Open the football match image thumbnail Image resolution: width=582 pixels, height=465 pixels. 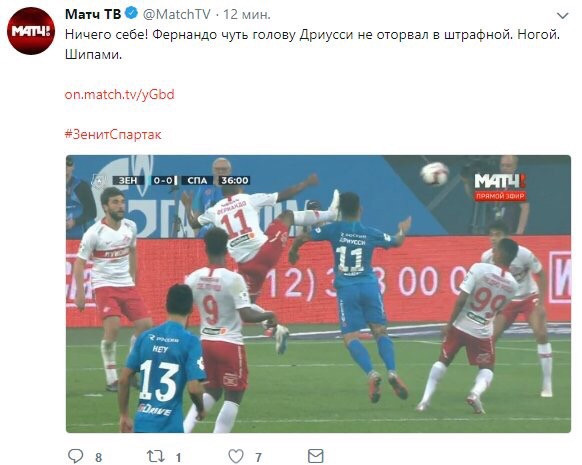point(318,294)
